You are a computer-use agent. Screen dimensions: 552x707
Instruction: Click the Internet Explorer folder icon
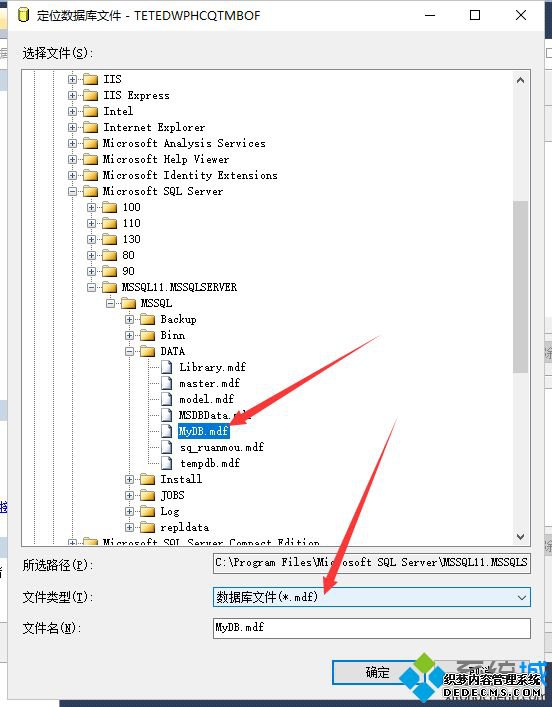90,128
